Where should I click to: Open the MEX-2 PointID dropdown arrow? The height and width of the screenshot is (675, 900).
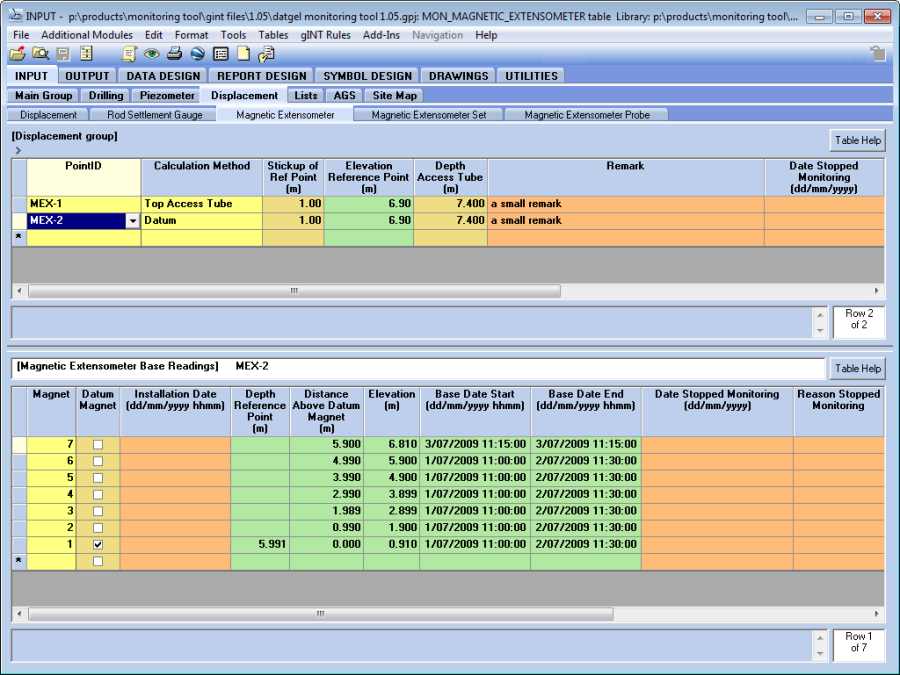coord(133,221)
